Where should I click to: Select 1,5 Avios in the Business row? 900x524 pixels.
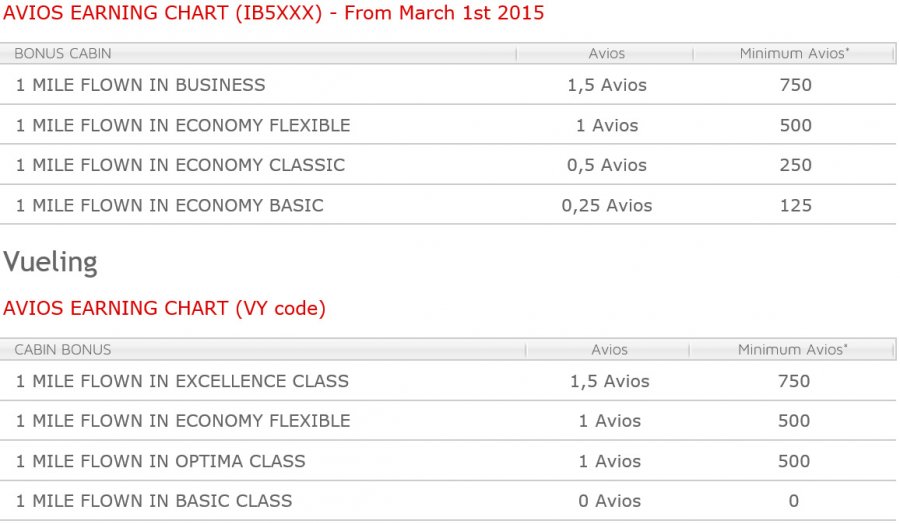point(607,85)
